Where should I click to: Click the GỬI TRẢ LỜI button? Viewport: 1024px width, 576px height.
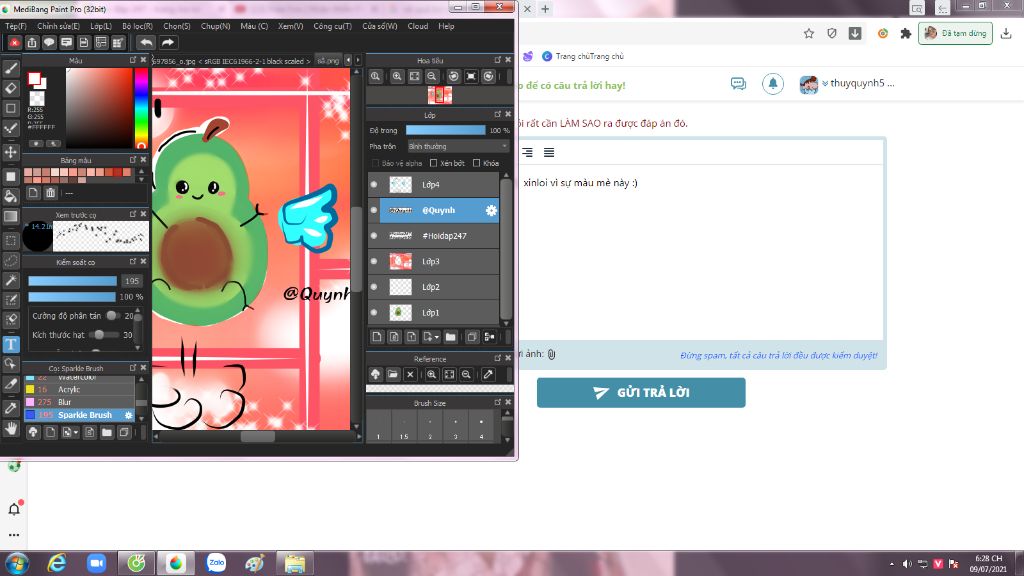pos(641,392)
